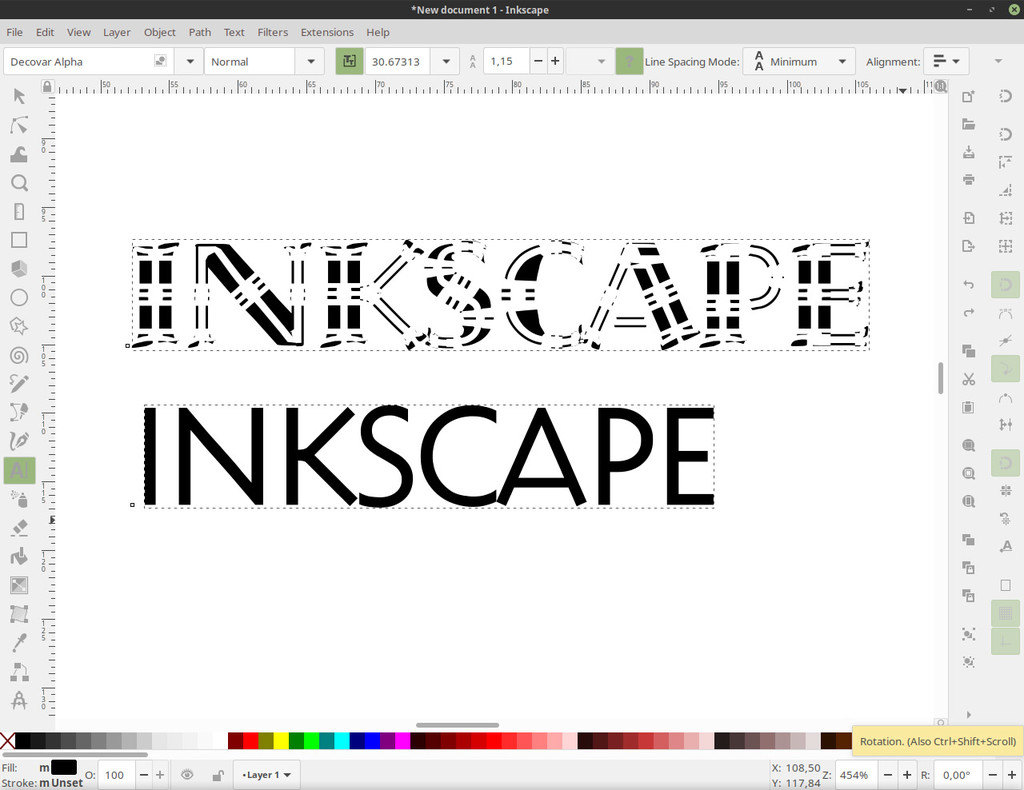Activate the Spiral tool
This screenshot has height=790, width=1024.
19,353
